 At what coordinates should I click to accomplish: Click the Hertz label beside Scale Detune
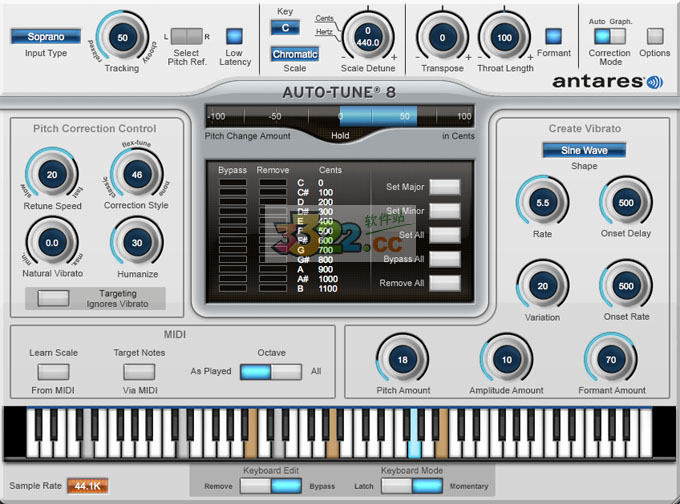[x=324, y=32]
